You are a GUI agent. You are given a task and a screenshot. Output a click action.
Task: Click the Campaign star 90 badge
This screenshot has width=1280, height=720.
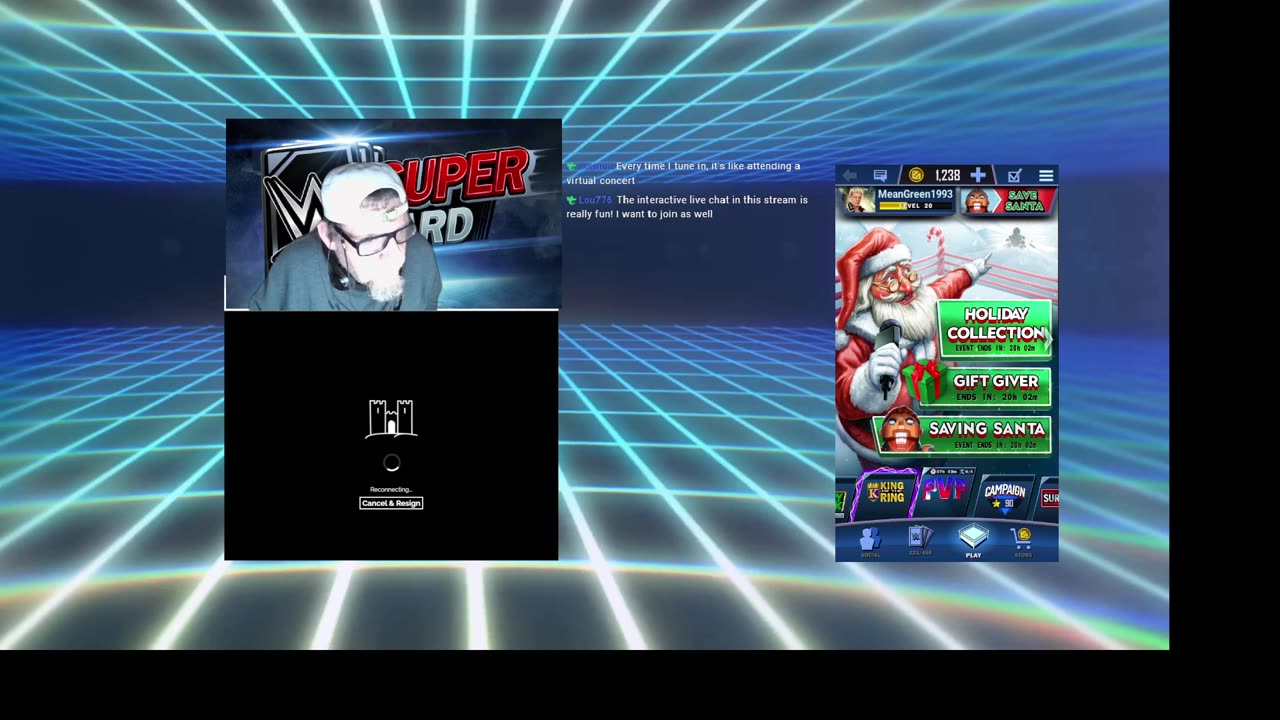tap(1004, 503)
